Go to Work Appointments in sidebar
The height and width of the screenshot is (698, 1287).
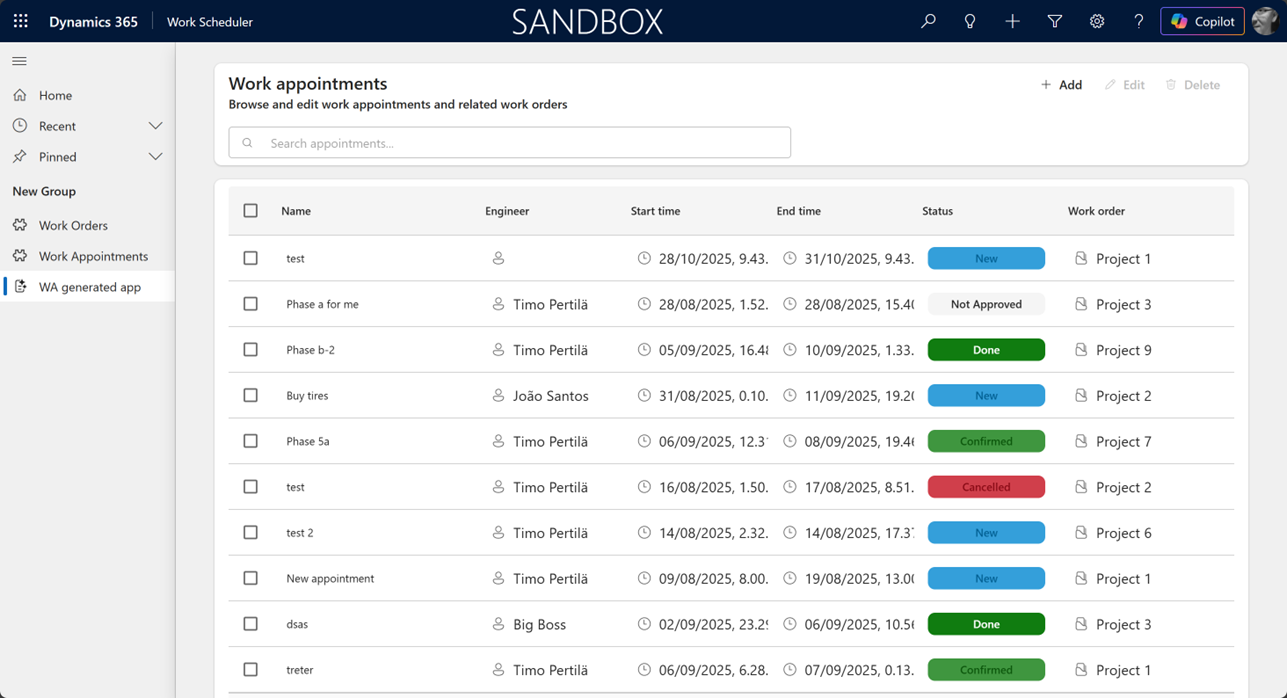[x=93, y=256]
